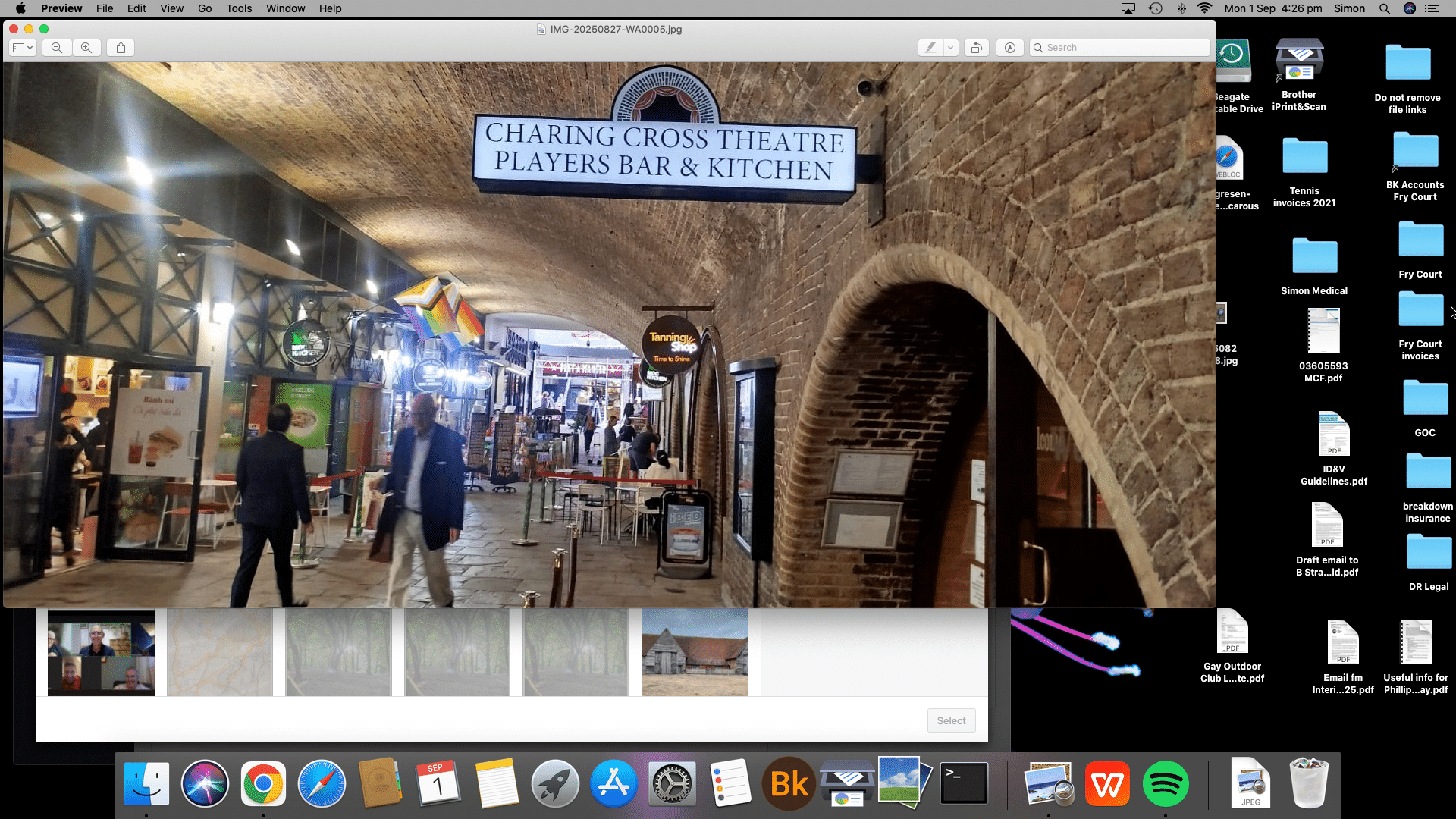This screenshot has width=1456, height=819.
Task: Select the GOC folder
Action: (x=1425, y=408)
